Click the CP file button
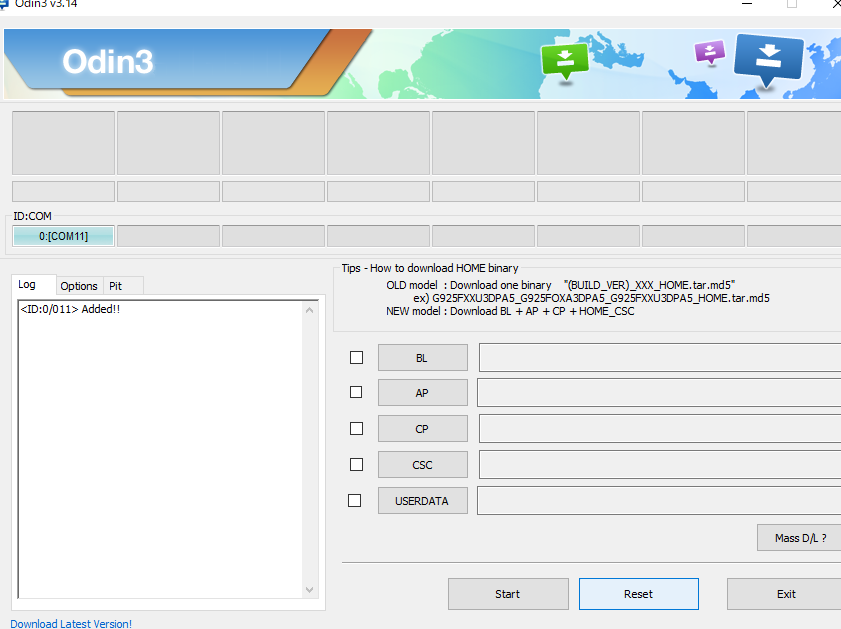 pyautogui.click(x=423, y=428)
